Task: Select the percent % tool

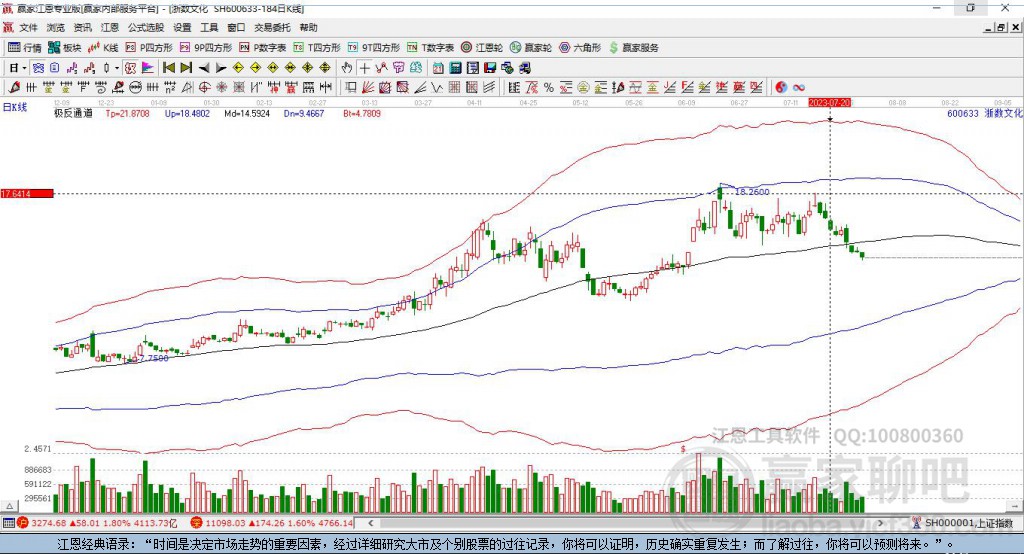Action: pyautogui.click(x=549, y=87)
